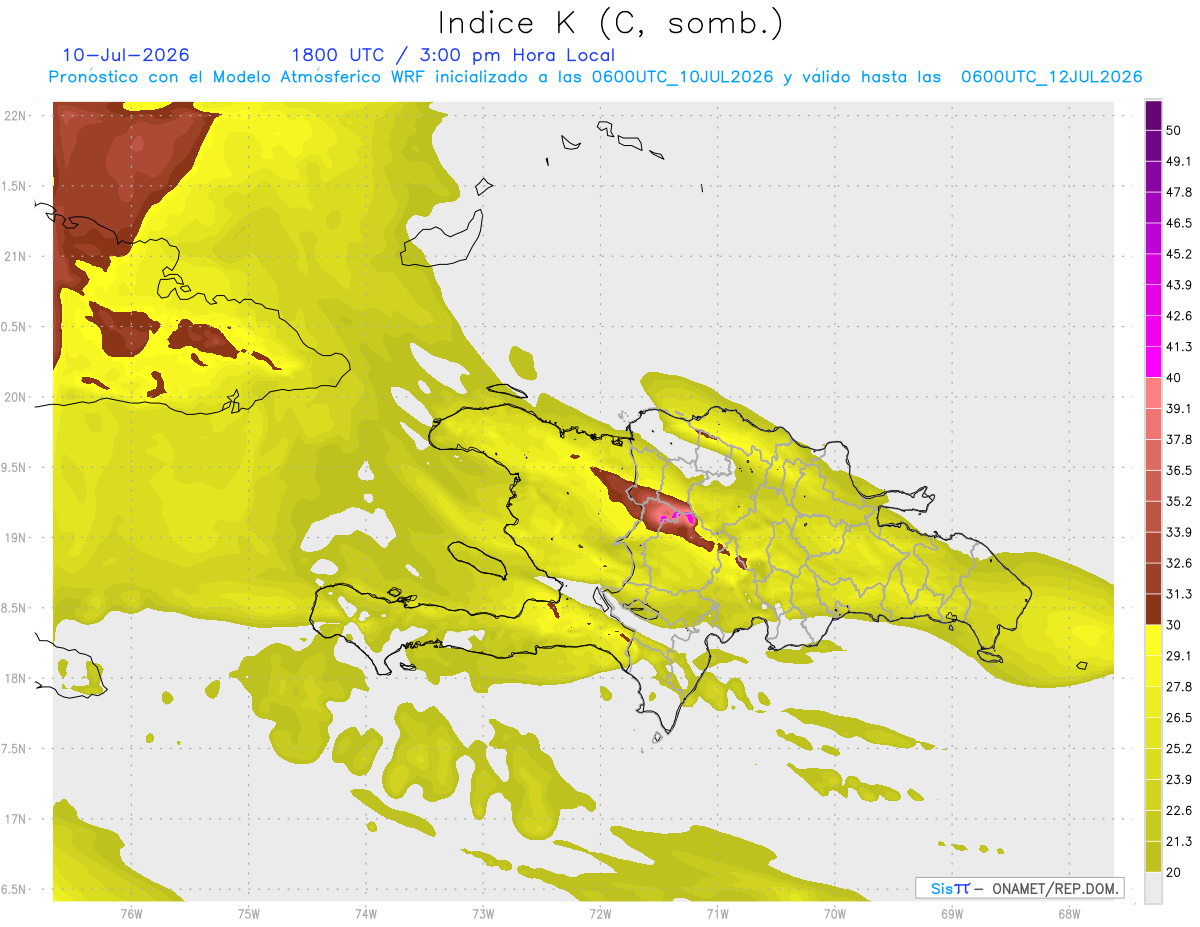
Task: Select the magenta swatch between 40 and 41.3
Action: pos(1153,362)
